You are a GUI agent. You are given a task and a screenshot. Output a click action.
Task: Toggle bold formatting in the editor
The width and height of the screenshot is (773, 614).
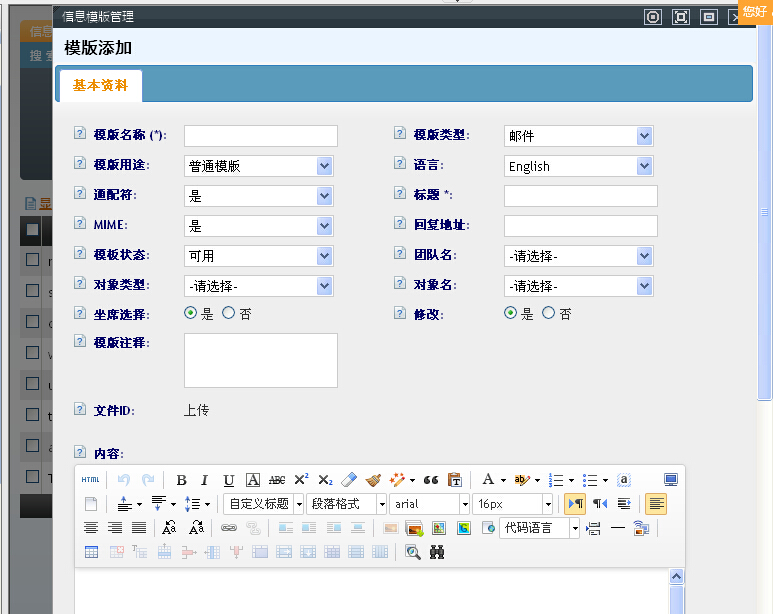(181, 480)
